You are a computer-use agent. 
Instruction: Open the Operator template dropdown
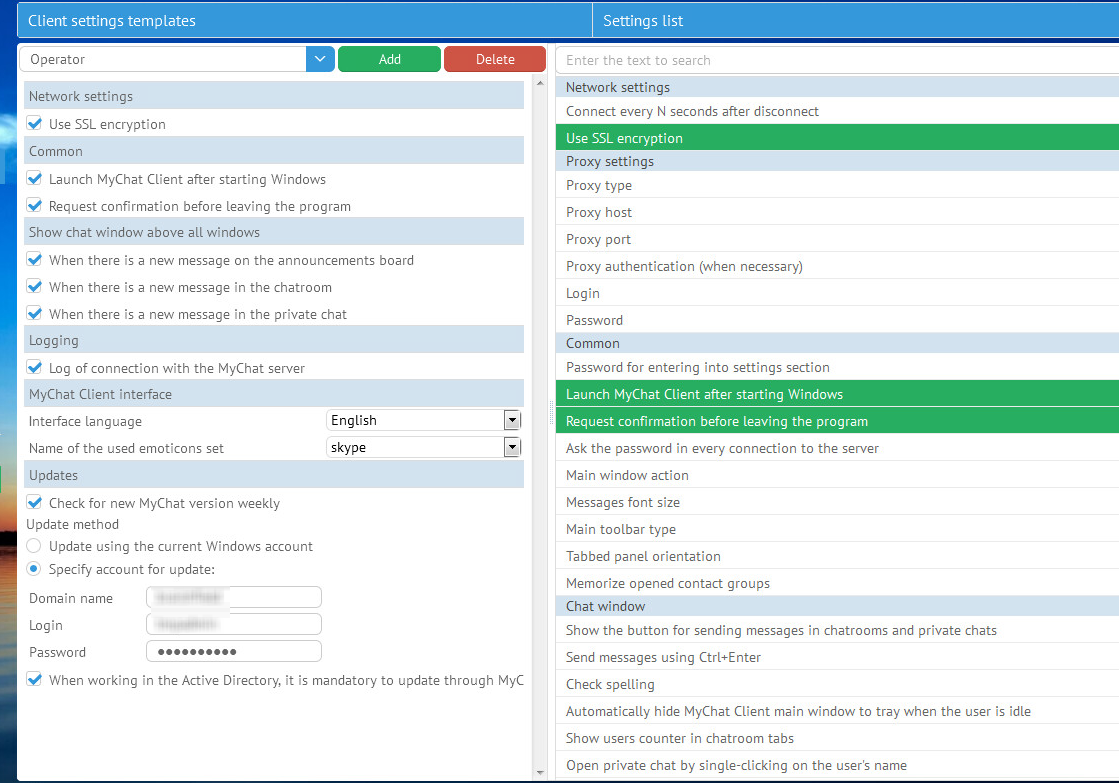click(x=319, y=59)
